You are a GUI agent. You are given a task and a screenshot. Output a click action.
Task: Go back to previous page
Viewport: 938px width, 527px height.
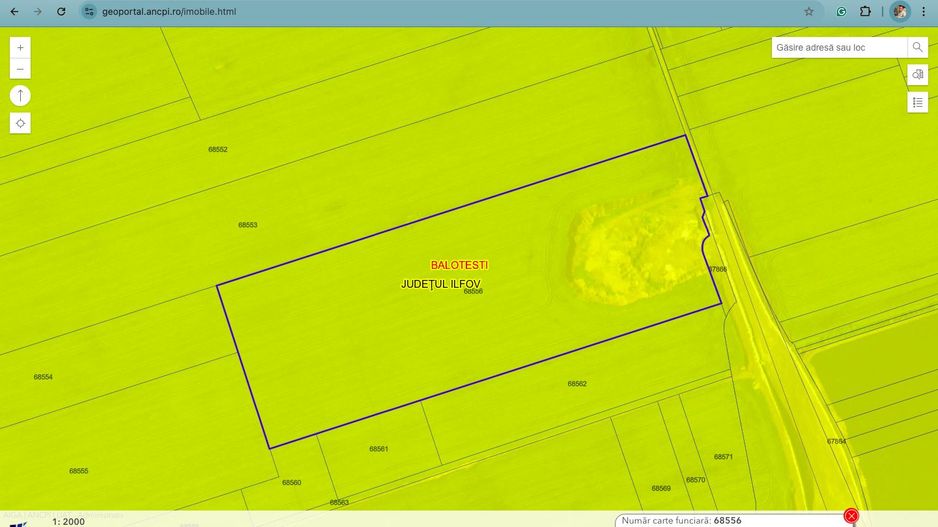(x=14, y=12)
